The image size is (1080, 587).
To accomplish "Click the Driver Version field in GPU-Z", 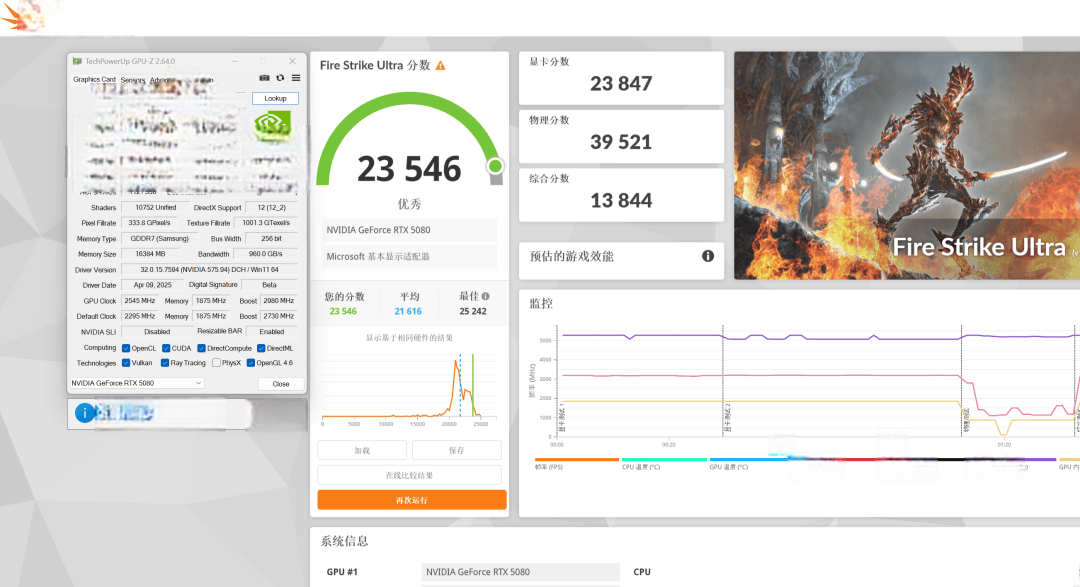I will 209,270.
